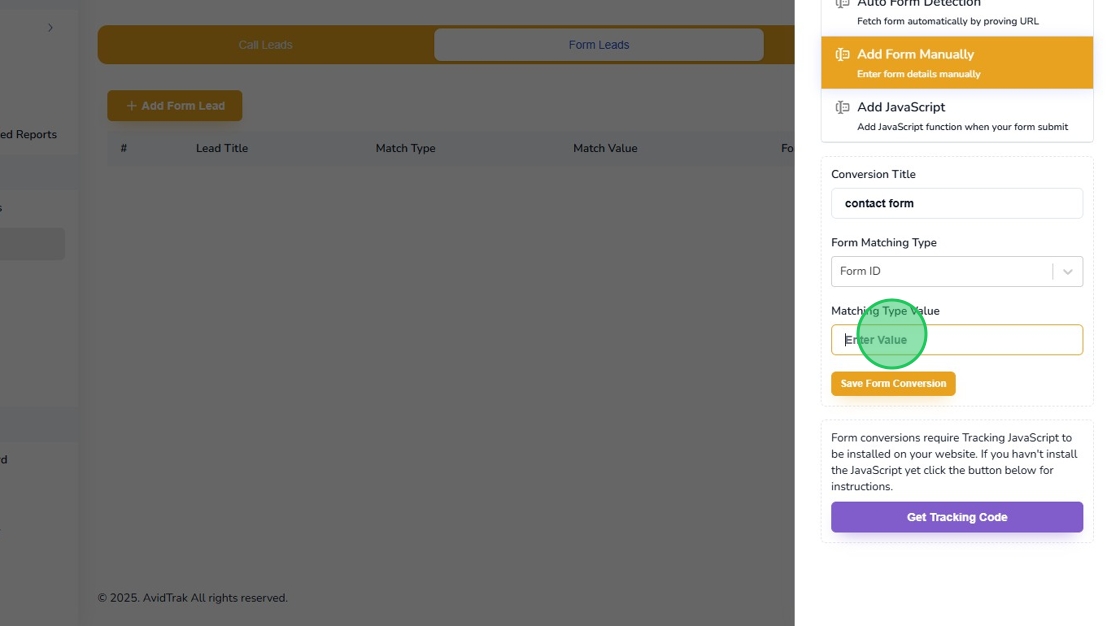This screenshot has width=1120, height=626.
Task: Click the # column header
Action: [124, 149]
